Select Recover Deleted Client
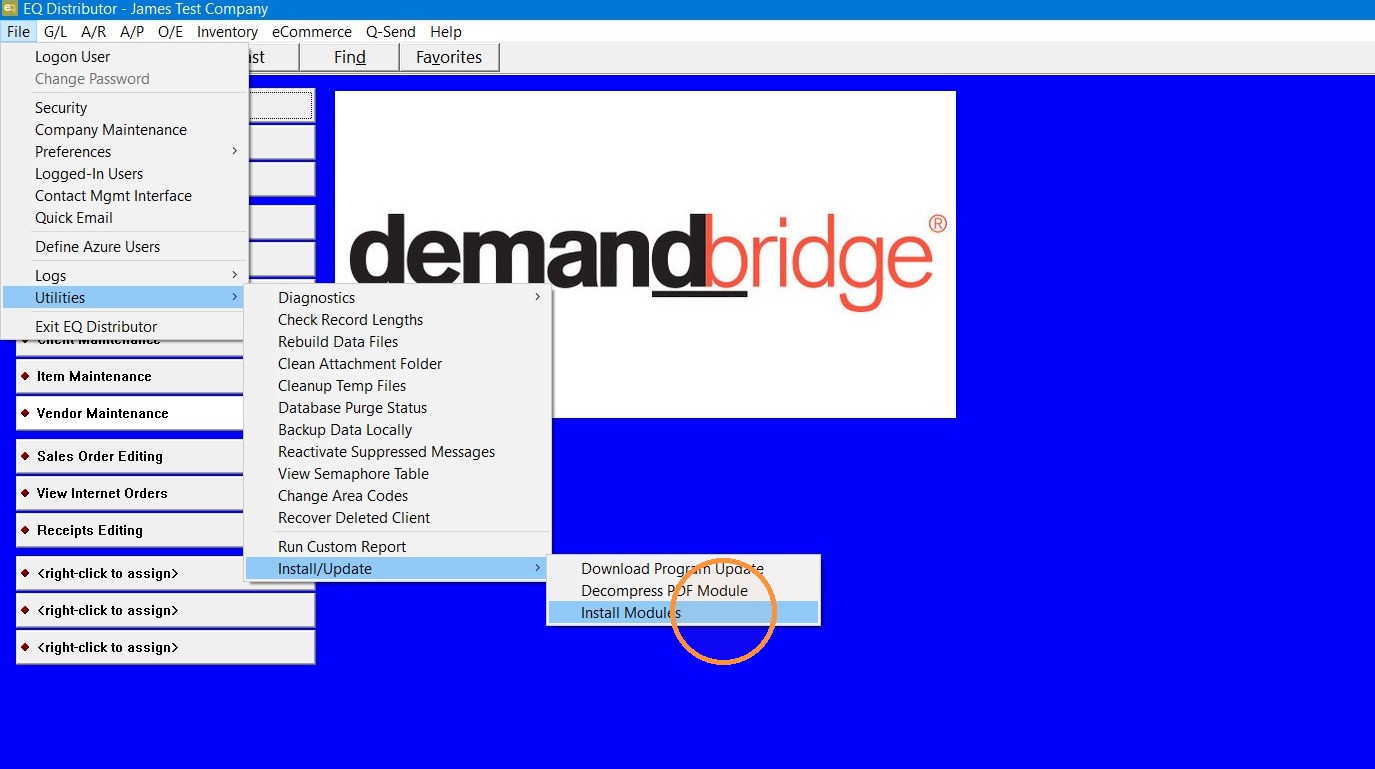Image resolution: width=1375 pixels, height=769 pixels. [398, 518]
